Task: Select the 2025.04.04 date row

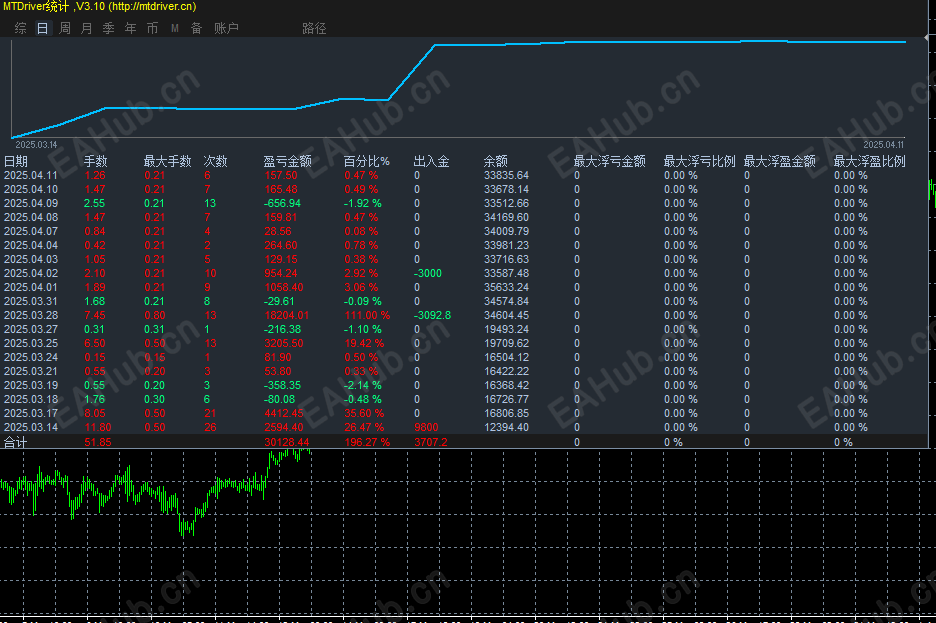Action: coord(30,245)
